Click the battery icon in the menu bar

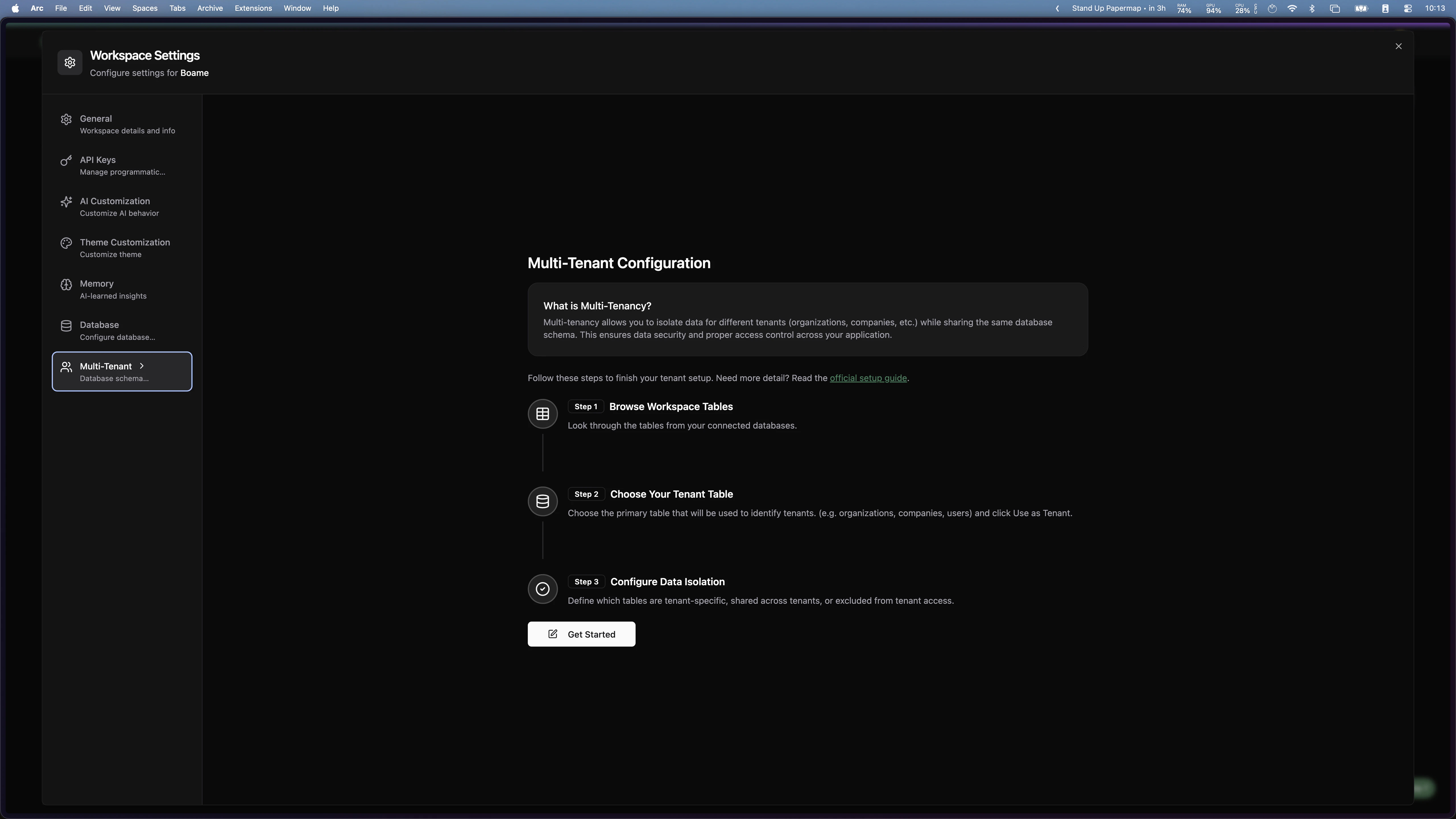coord(1361,8)
